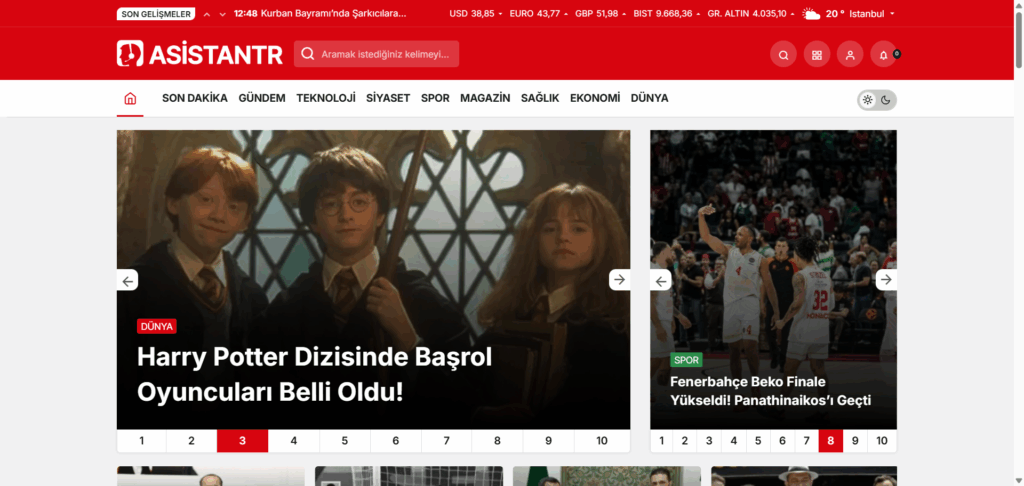The height and width of the screenshot is (486, 1024).
Task: Open the Kurban Bayramı'nda Şarkıcılara headline
Action: [x=333, y=14]
